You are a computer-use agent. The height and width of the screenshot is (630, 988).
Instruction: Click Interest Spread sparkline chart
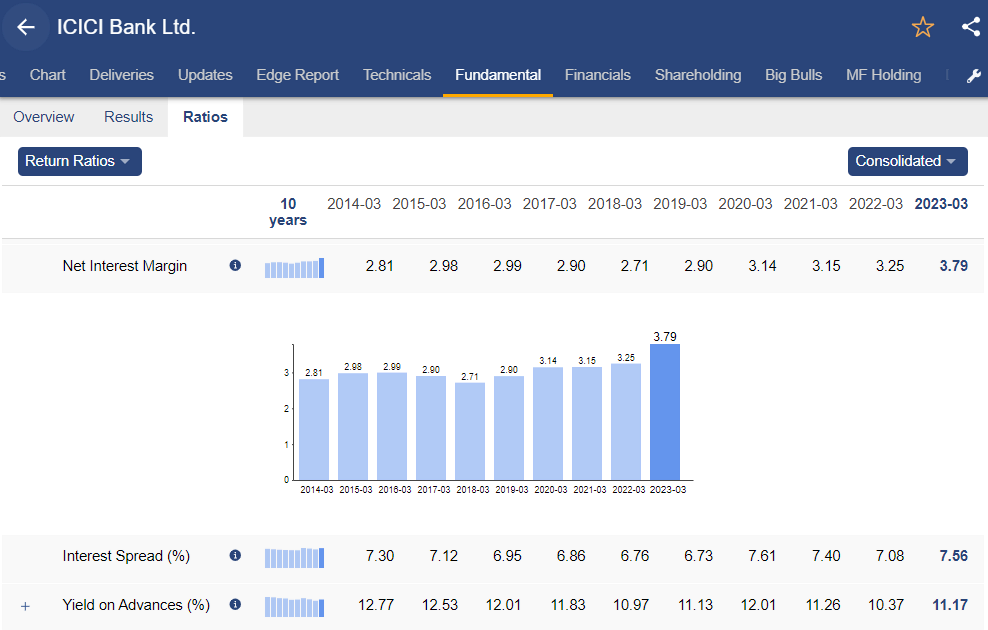coord(294,558)
